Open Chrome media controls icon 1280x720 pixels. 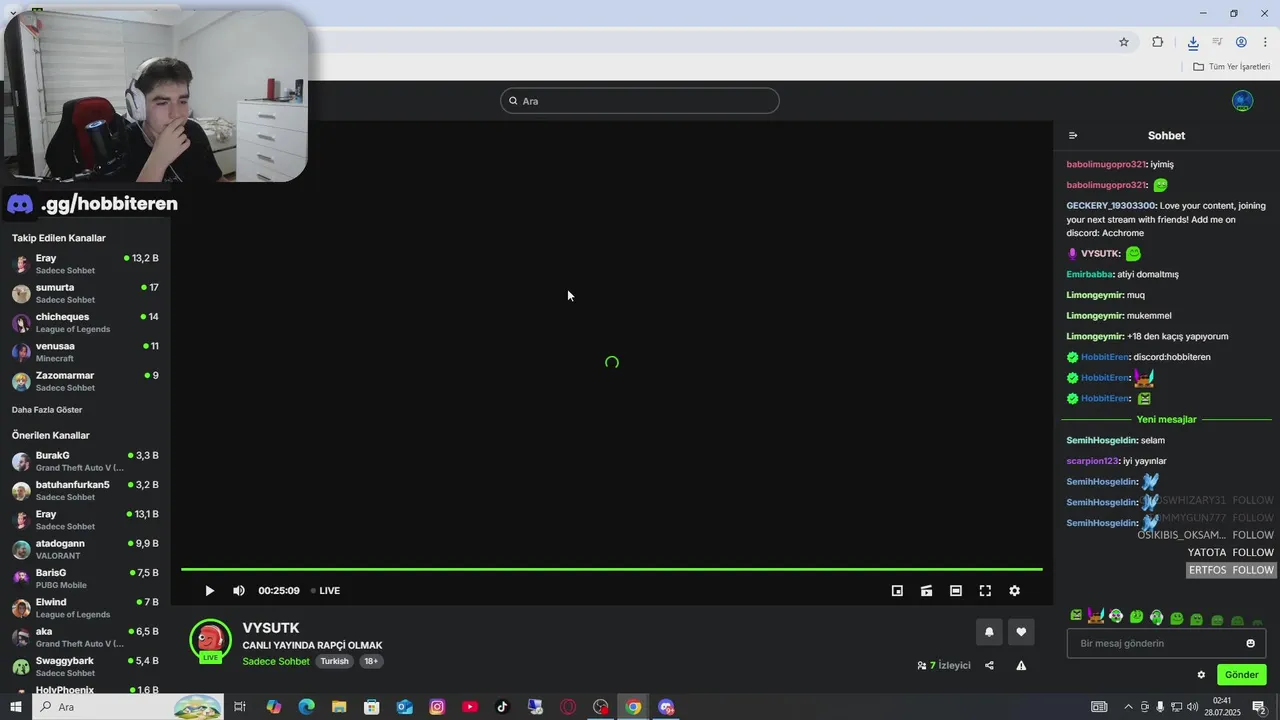pos(1217,42)
